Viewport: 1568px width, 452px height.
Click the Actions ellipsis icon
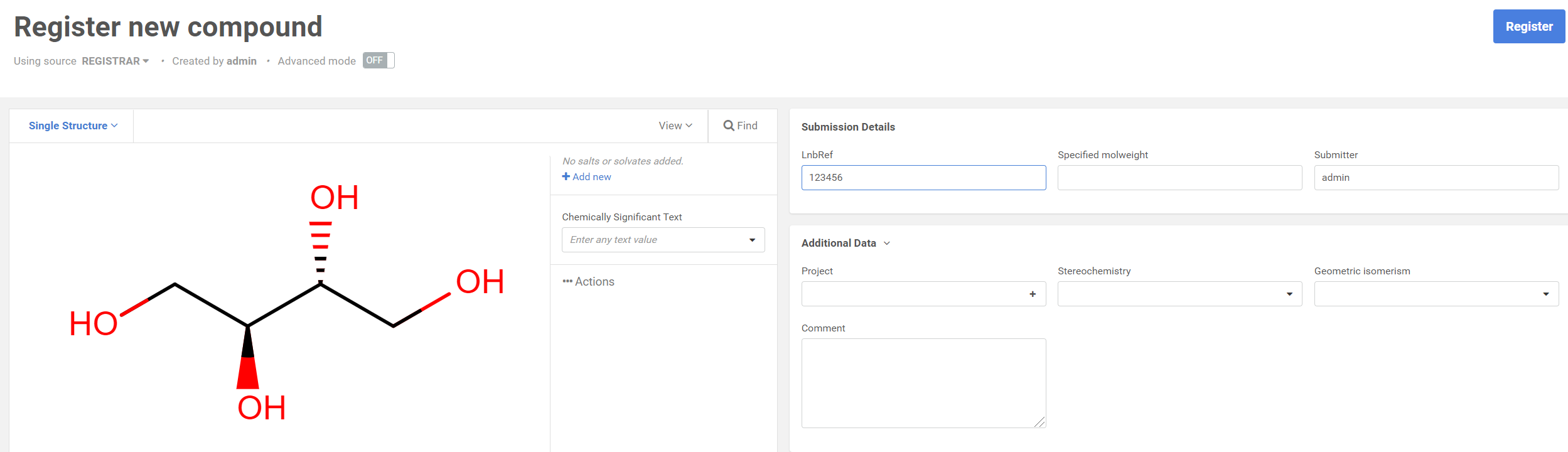coord(567,281)
